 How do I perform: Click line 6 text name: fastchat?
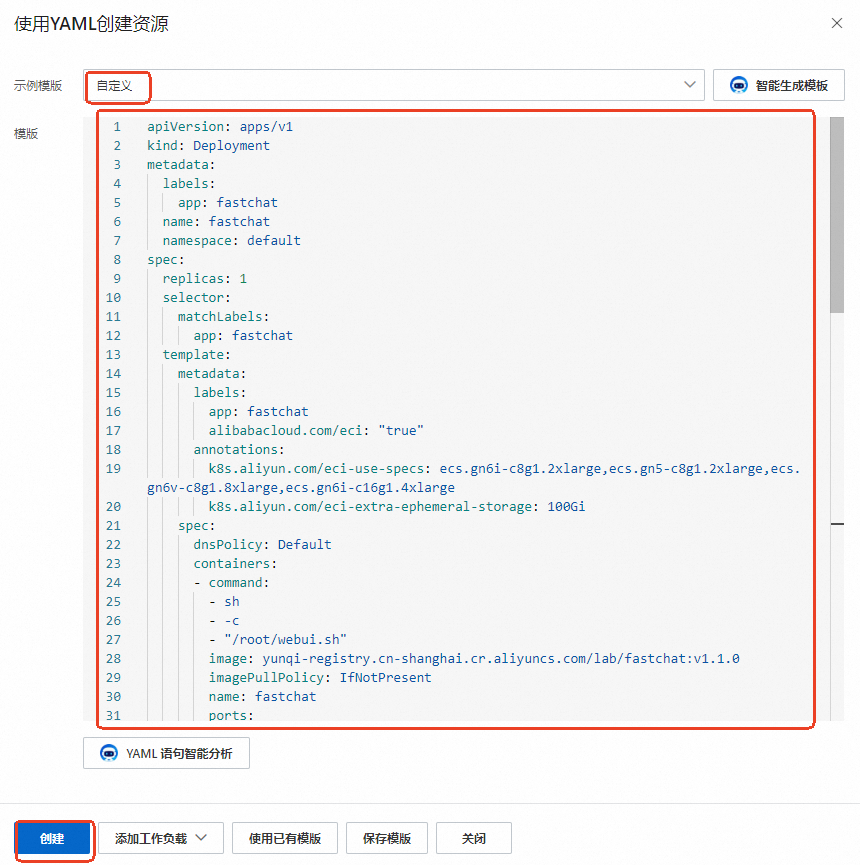(216, 221)
